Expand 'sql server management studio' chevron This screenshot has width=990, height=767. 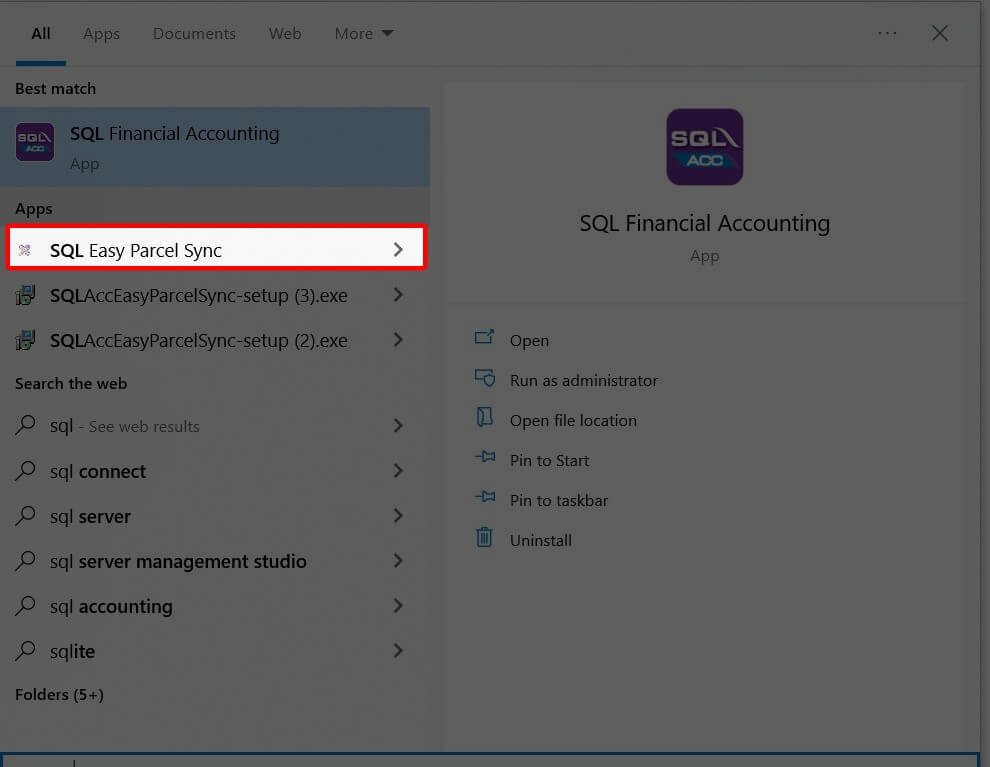click(398, 561)
